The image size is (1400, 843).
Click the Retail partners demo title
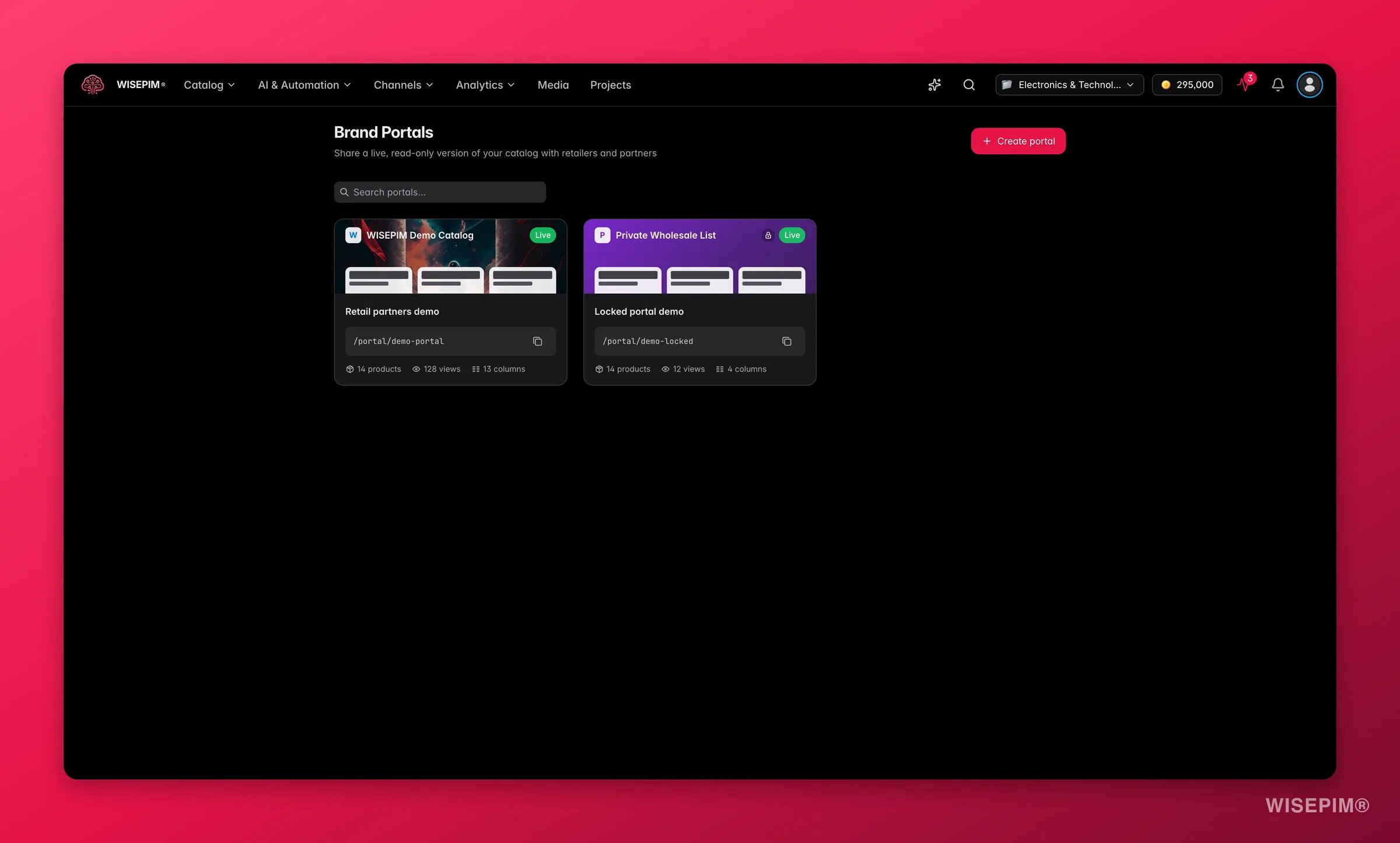pyautogui.click(x=392, y=312)
